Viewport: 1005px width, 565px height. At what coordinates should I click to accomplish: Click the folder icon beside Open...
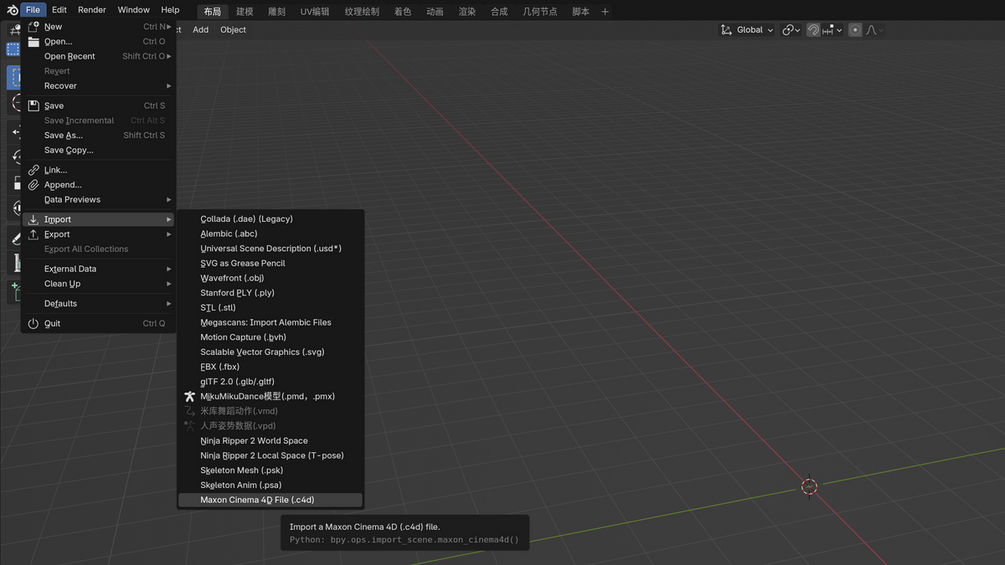[x=33, y=41]
